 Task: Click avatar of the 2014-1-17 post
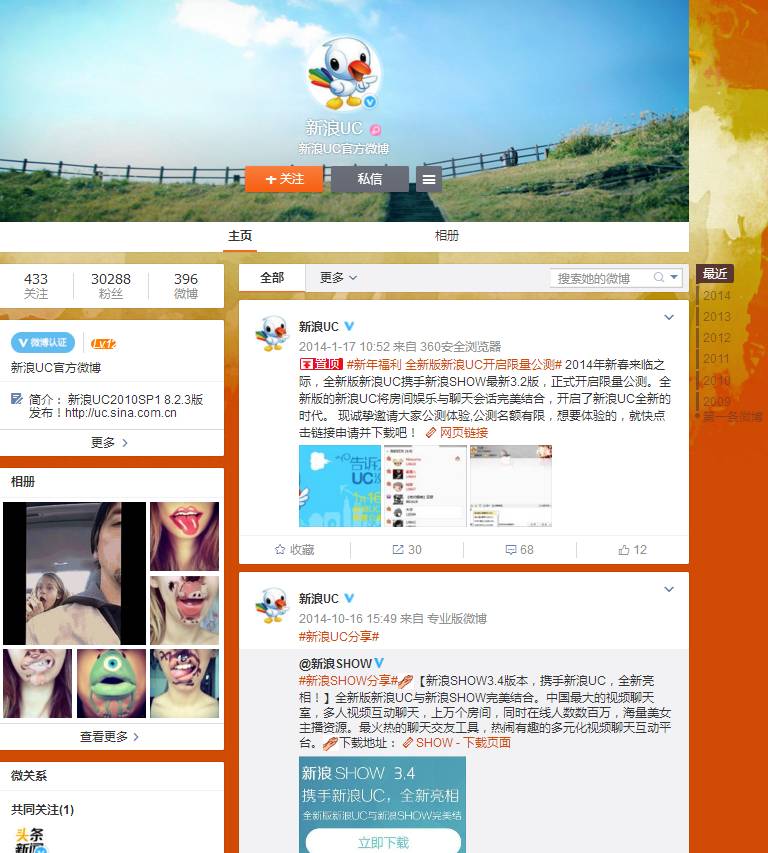tap(272, 333)
